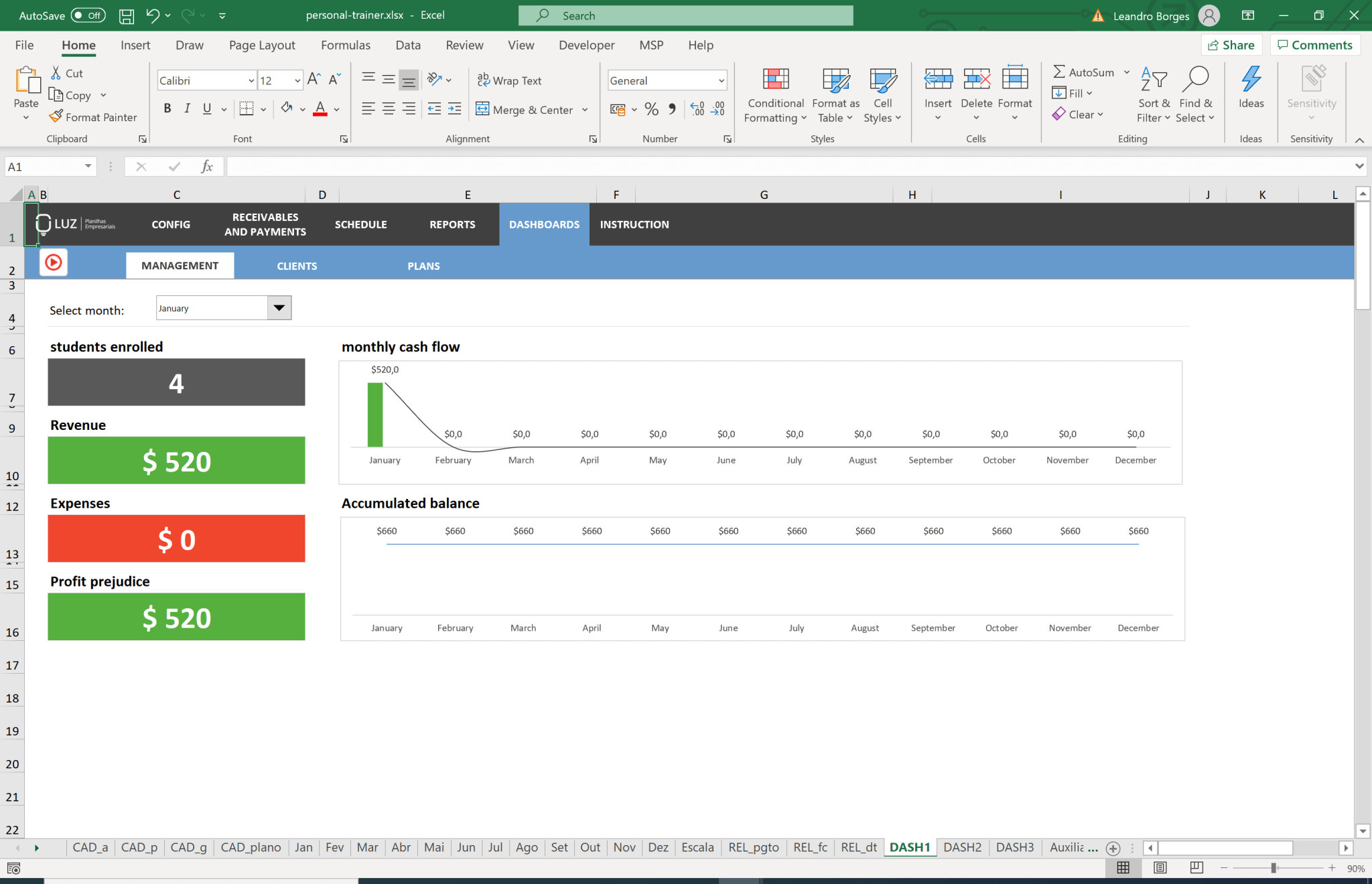Select the DASHBOARDS tab
Viewport: 1372px width, 884px height.
(x=544, y=224)
